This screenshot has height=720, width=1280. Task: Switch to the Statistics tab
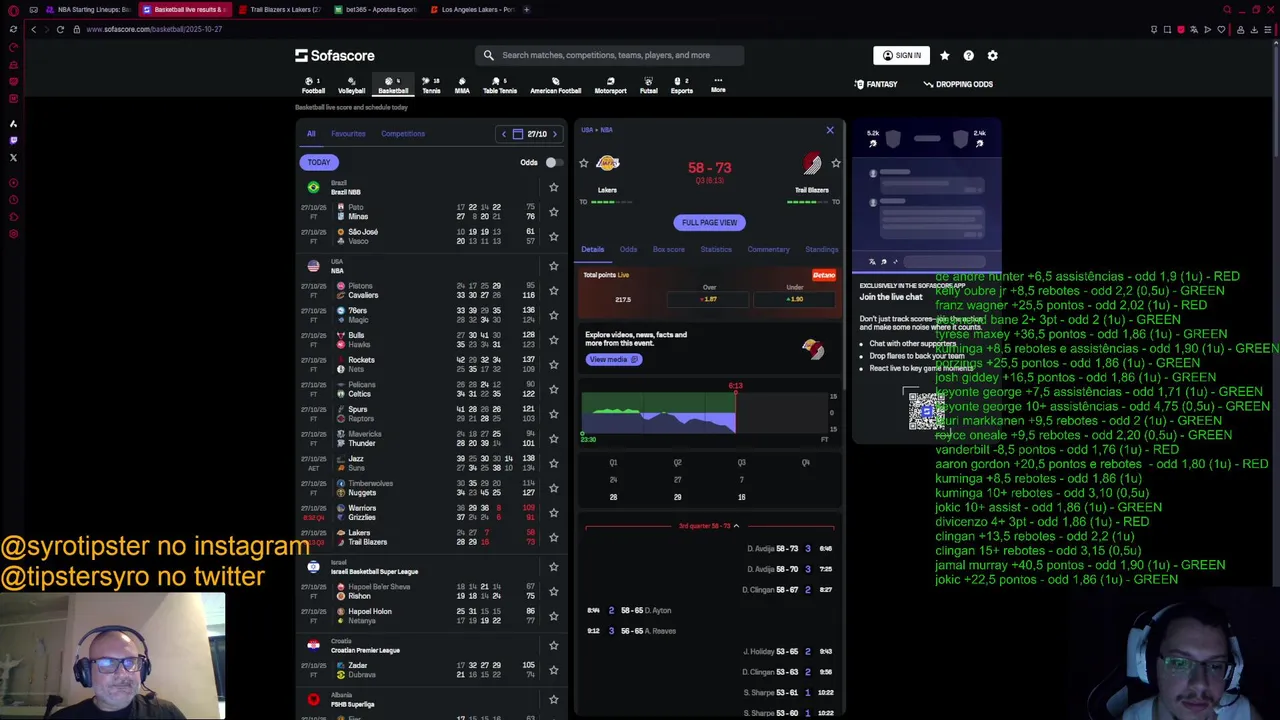(716, 250)
